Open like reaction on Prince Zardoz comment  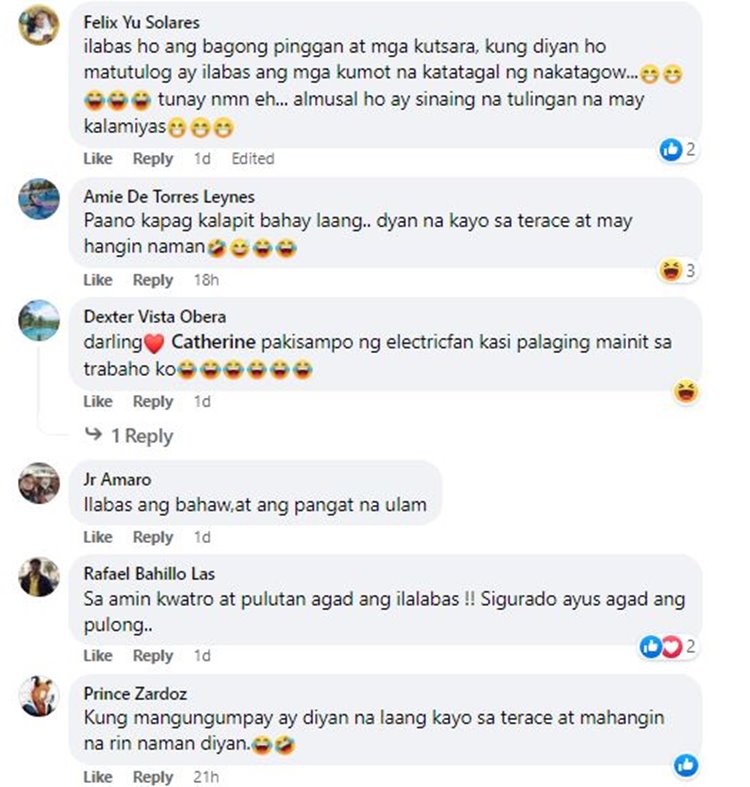[686, 765]
